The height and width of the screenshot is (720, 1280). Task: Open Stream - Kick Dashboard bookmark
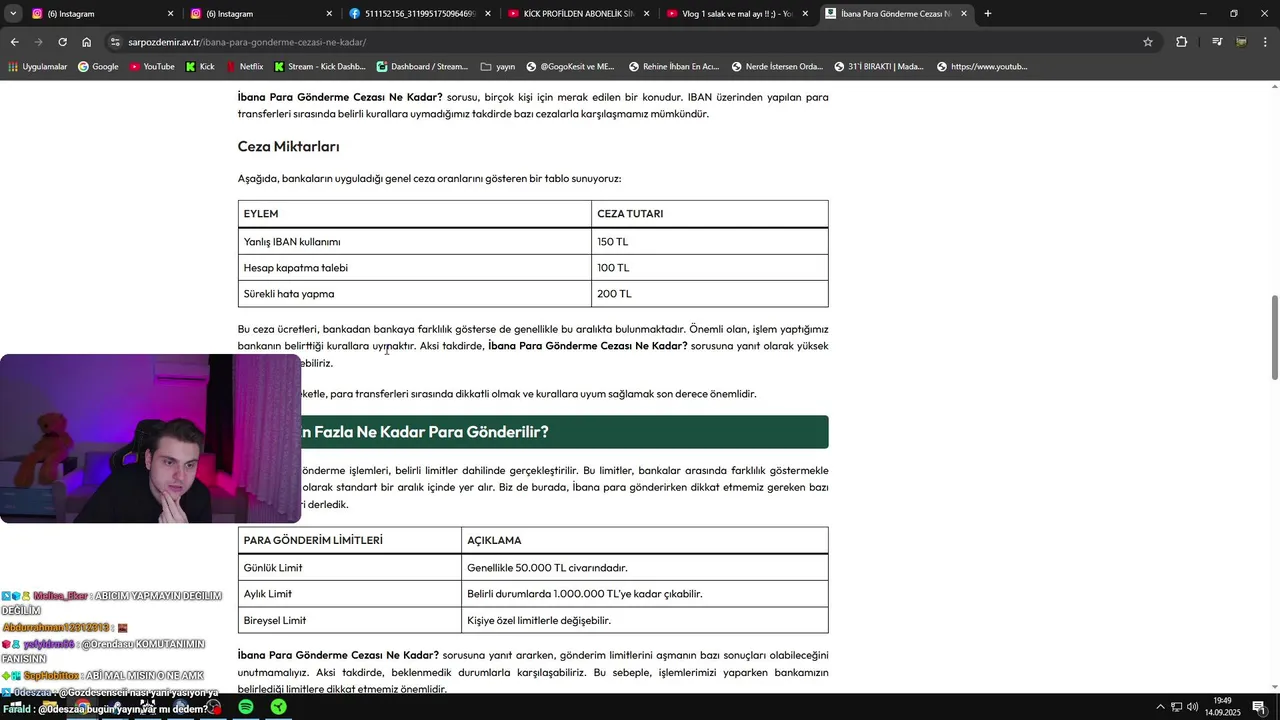pyautogui.click(x=320, y=67)
